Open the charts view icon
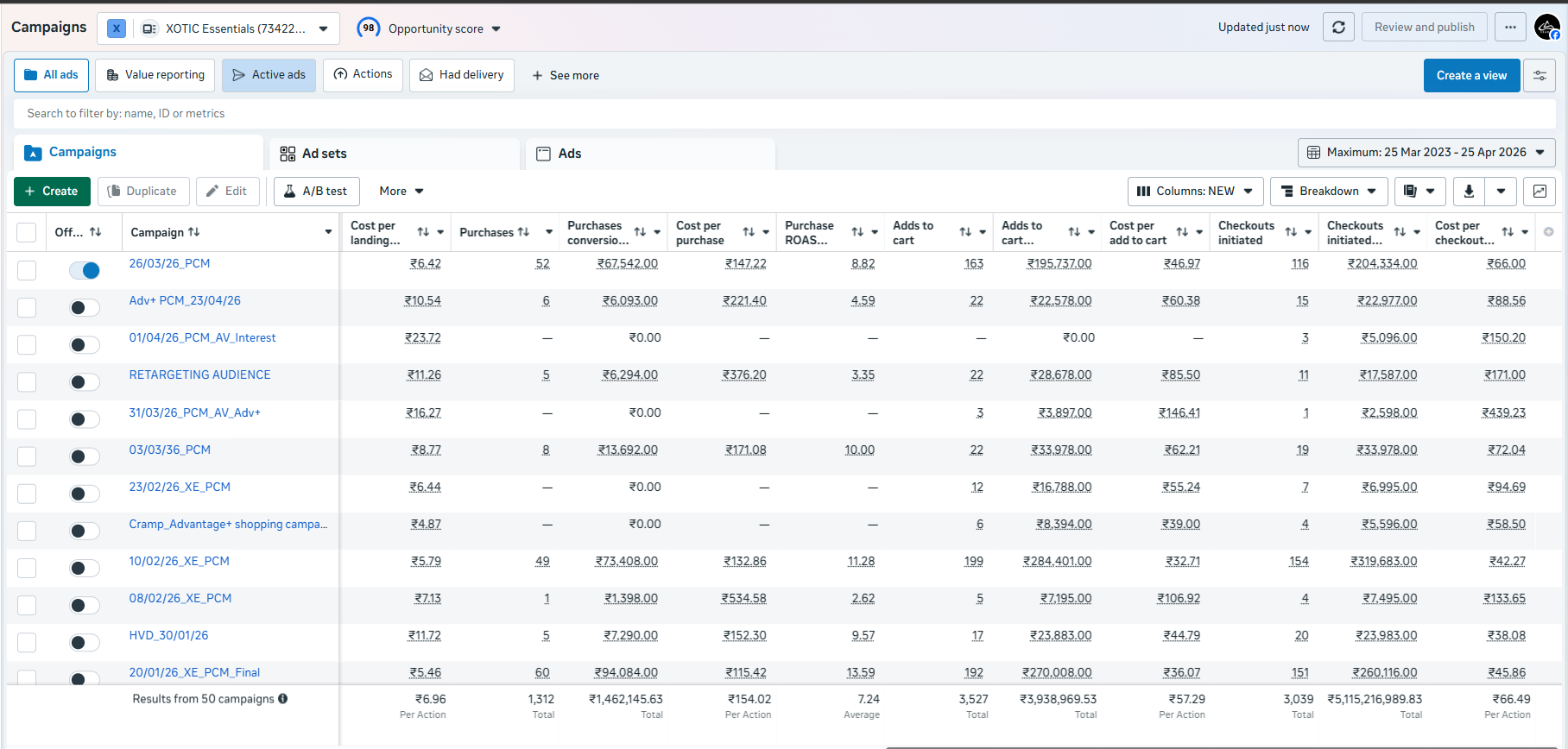 pyautogui.click(x=1540, y=192)
